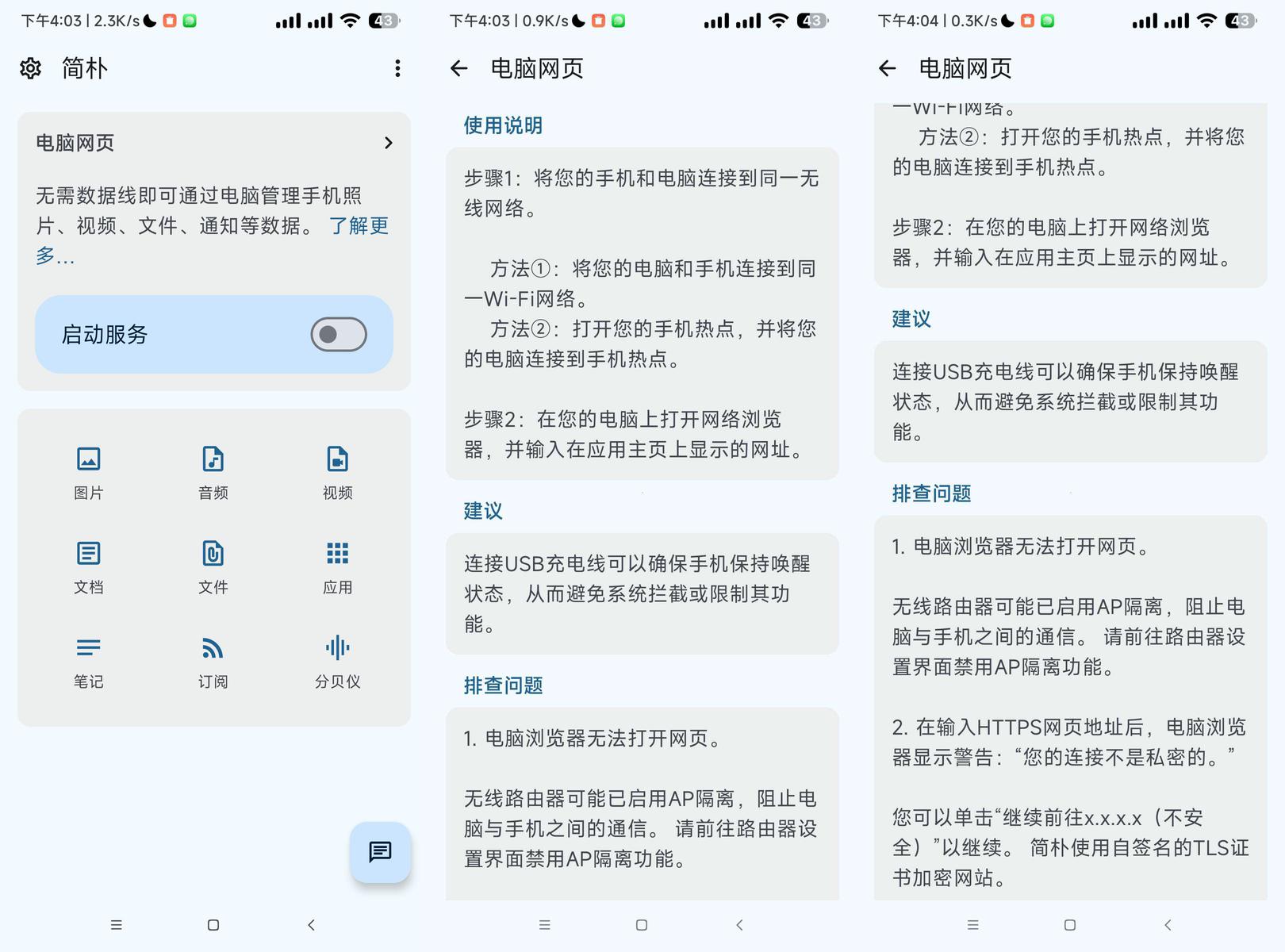Viewport: 1285px width, 952px height.
Task: Click the 步骤1 instruction text in middle screen
Action: coord(642,194)
